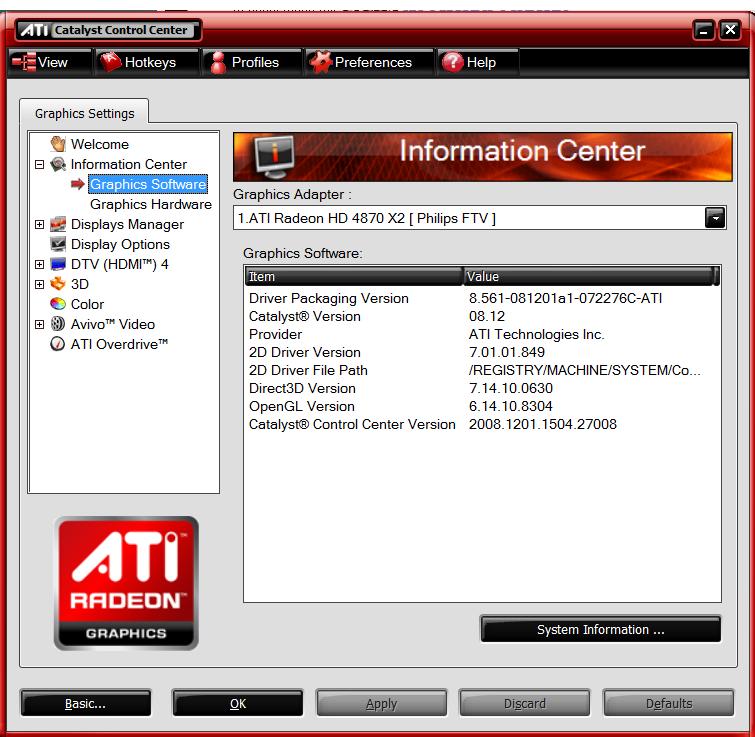The height and width of the screenshot is (737, 755).
Task: Click the Preferences gear icon
Action: point(320,62)
